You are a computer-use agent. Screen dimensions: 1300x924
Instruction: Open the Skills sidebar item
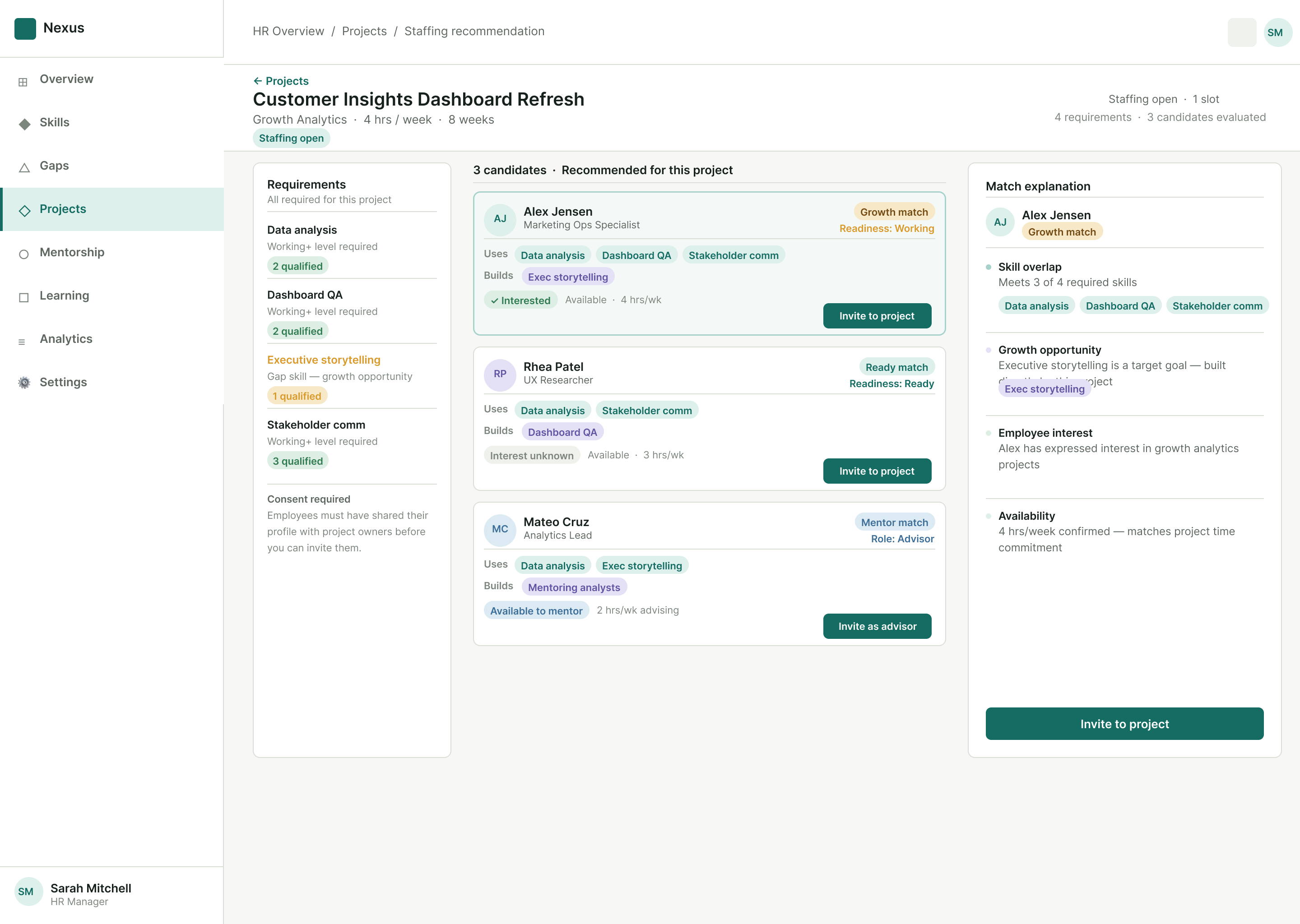click(111, 122)
